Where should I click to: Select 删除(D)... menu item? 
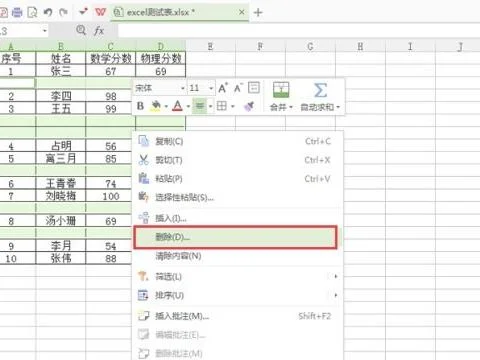(235, 237)
